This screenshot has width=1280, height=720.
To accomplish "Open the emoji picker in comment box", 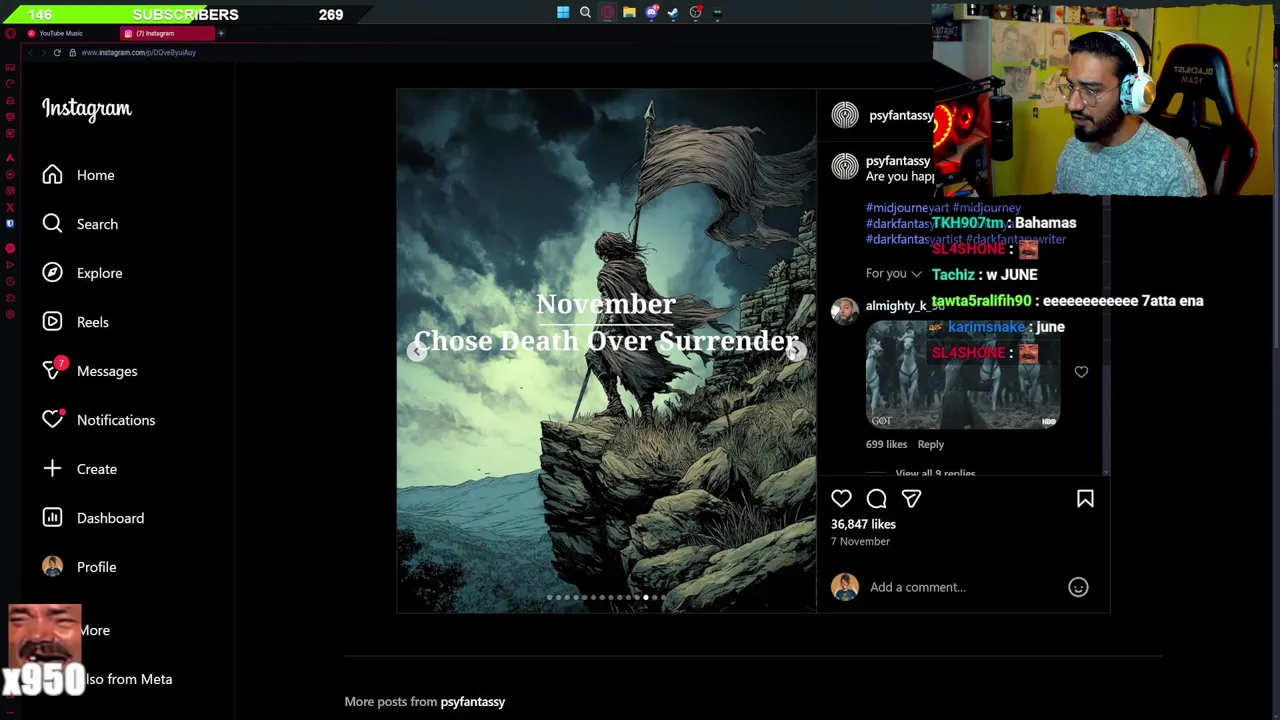I will coord(1078,587).
